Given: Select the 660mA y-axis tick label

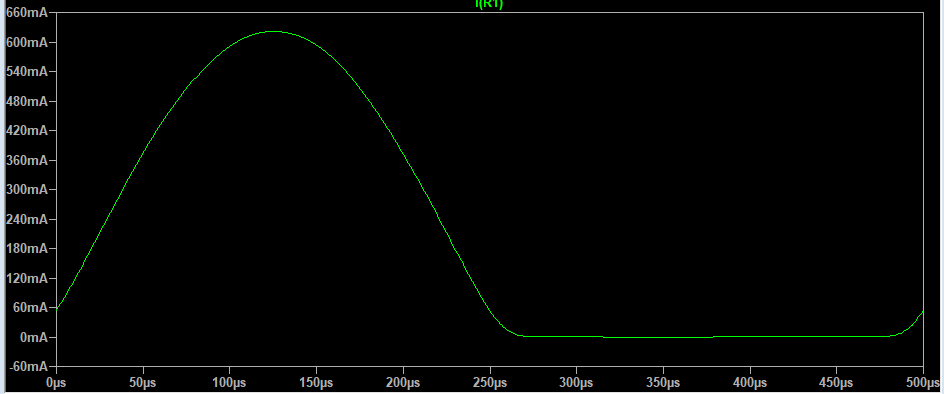Looking at the screenshot, I should coord(26,13).
